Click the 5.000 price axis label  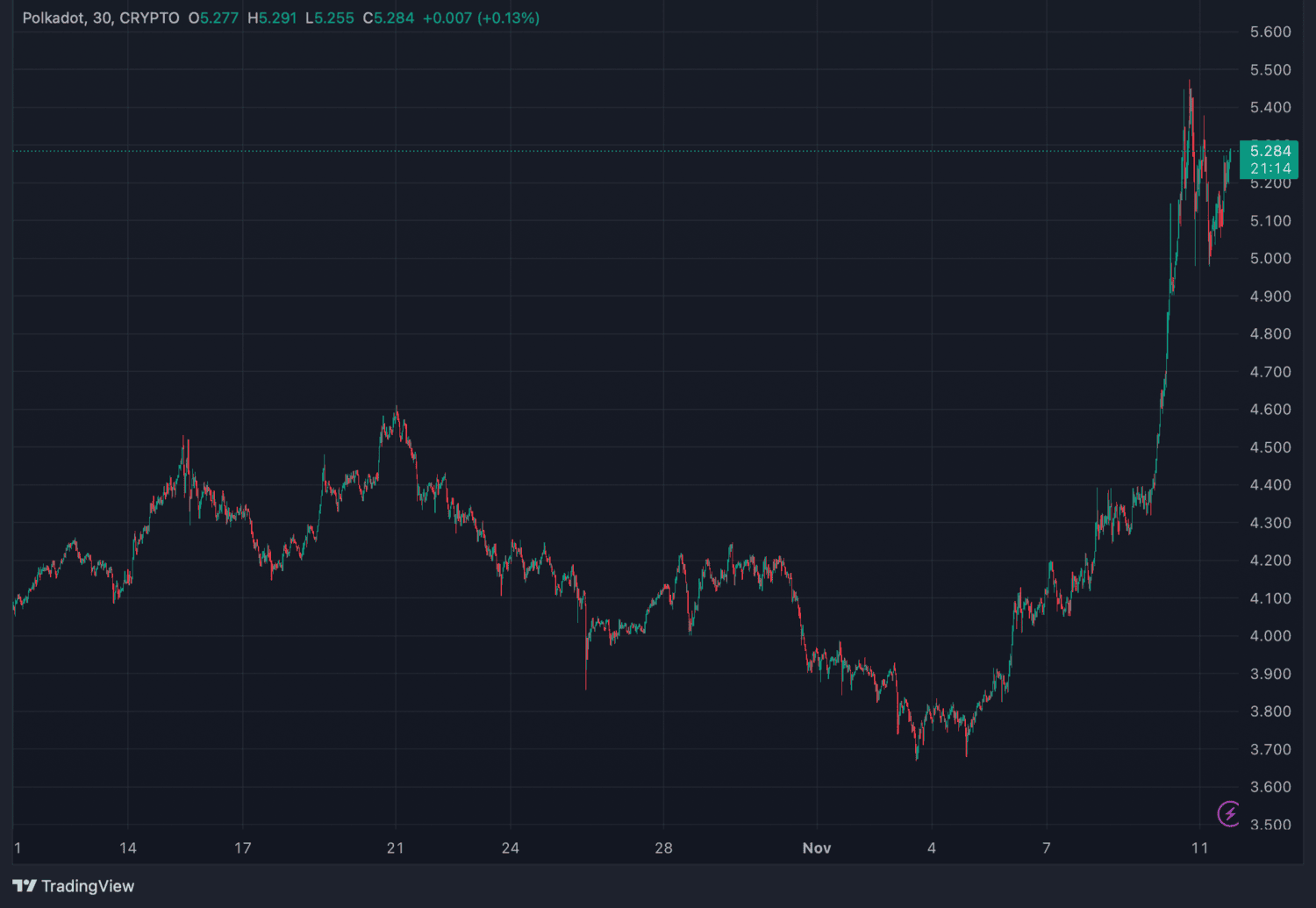pos(1270,258)
